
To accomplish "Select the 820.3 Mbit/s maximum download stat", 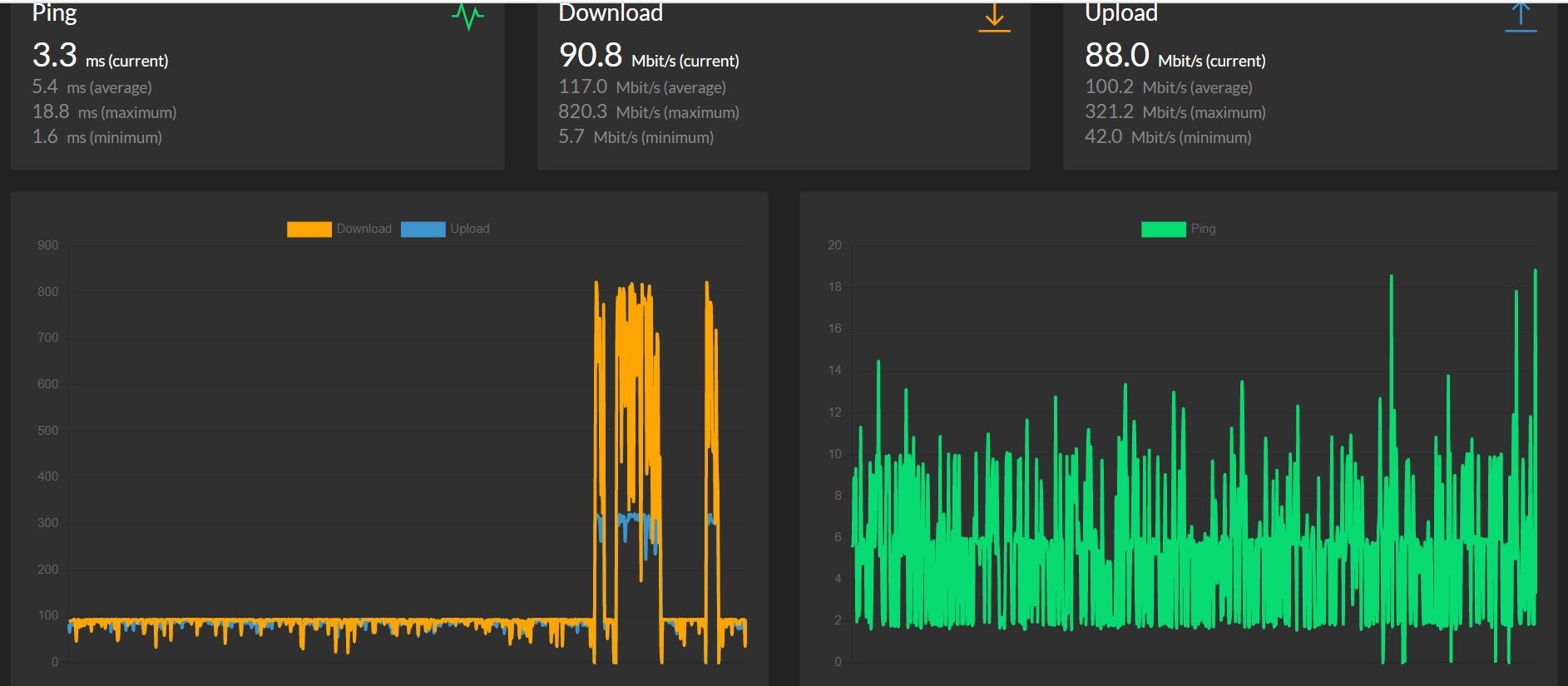I will click(x=649, y=111).
